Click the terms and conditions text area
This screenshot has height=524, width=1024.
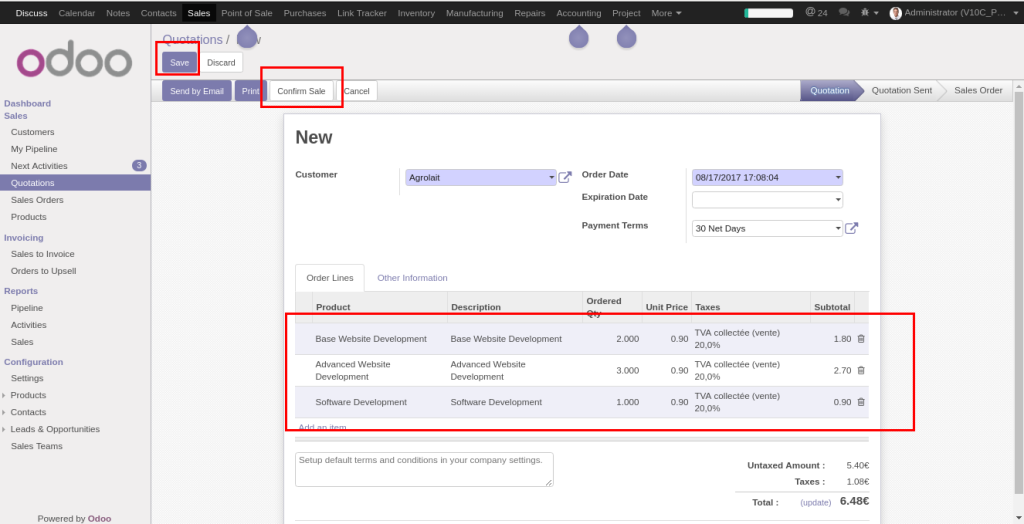(424, 469)
